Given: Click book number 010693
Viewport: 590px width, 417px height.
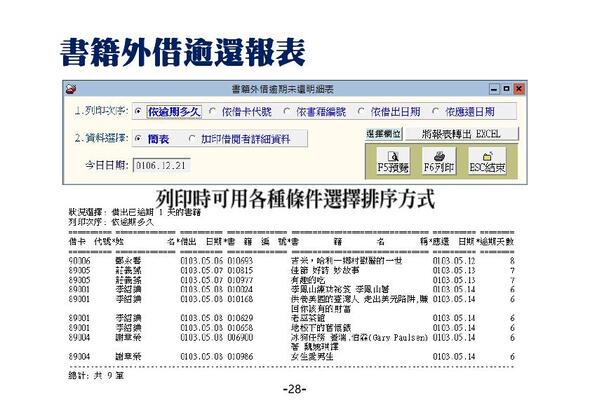Looking at the screenshot, I should [x=240, y=261].
